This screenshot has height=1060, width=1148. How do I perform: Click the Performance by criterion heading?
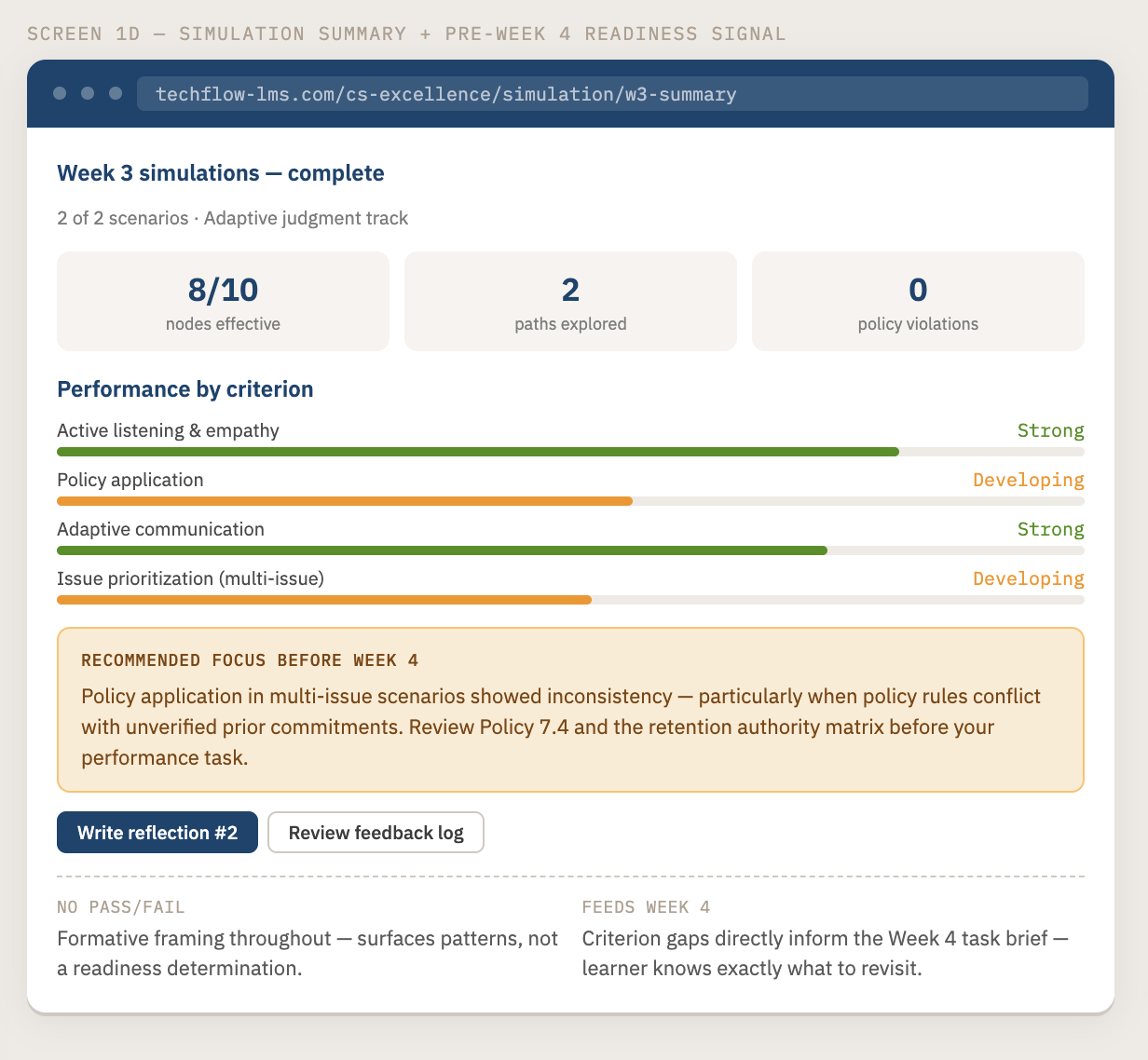pos(185,389)
